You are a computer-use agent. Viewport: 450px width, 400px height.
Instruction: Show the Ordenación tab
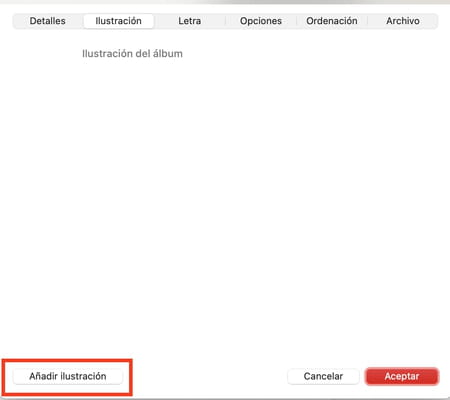pos(332,21)
